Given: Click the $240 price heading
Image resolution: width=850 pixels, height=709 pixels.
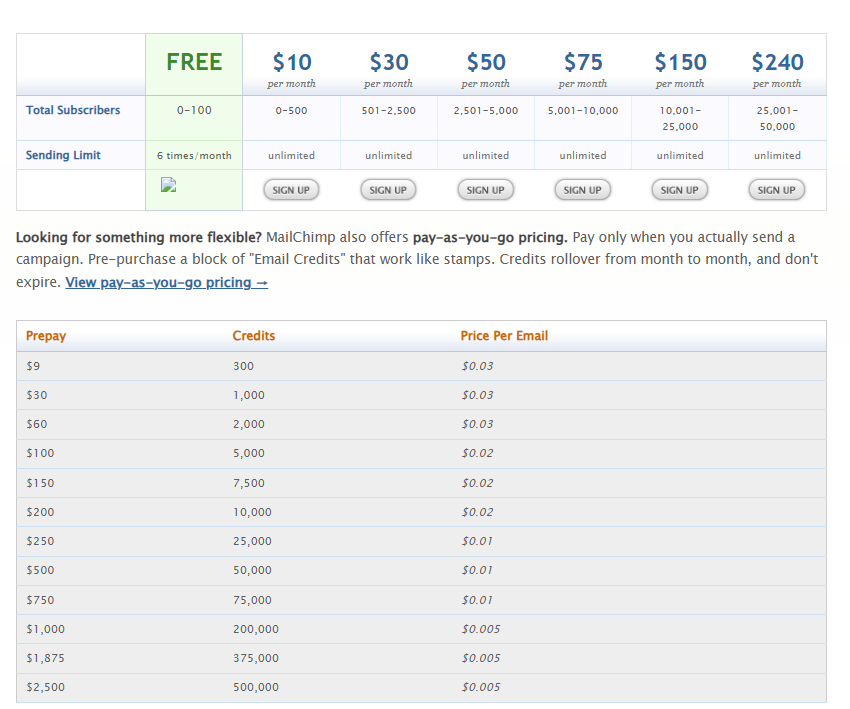Looking at the screenshot, I should pyautogui.click(x=777, y=62).
